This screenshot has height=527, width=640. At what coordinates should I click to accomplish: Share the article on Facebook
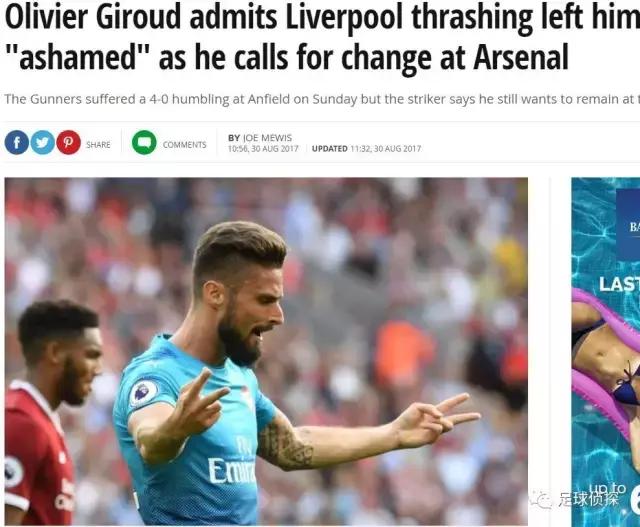(x=17, y=142)
